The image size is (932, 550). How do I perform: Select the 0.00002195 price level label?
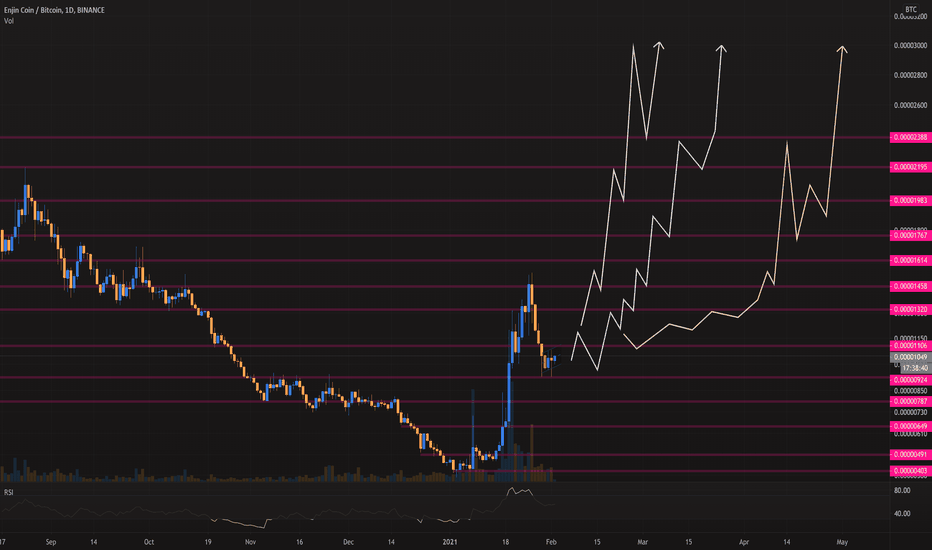909,167
